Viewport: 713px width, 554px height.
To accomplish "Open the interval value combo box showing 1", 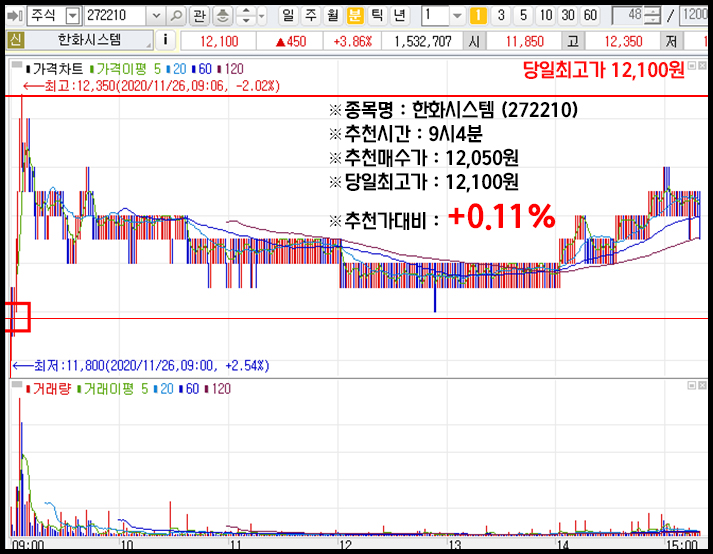I will point(442,16).
